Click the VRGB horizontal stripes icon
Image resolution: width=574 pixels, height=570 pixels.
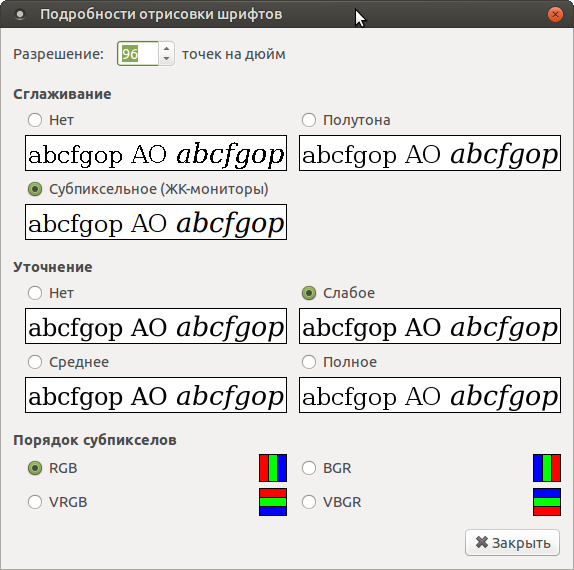pos(273,502)
